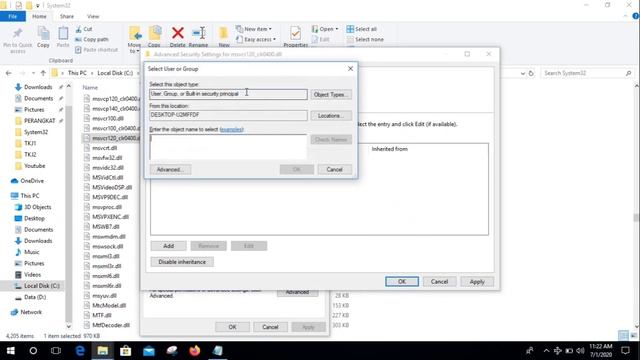Click Select none in ribbon
The image size is (640, 360).
365,39
